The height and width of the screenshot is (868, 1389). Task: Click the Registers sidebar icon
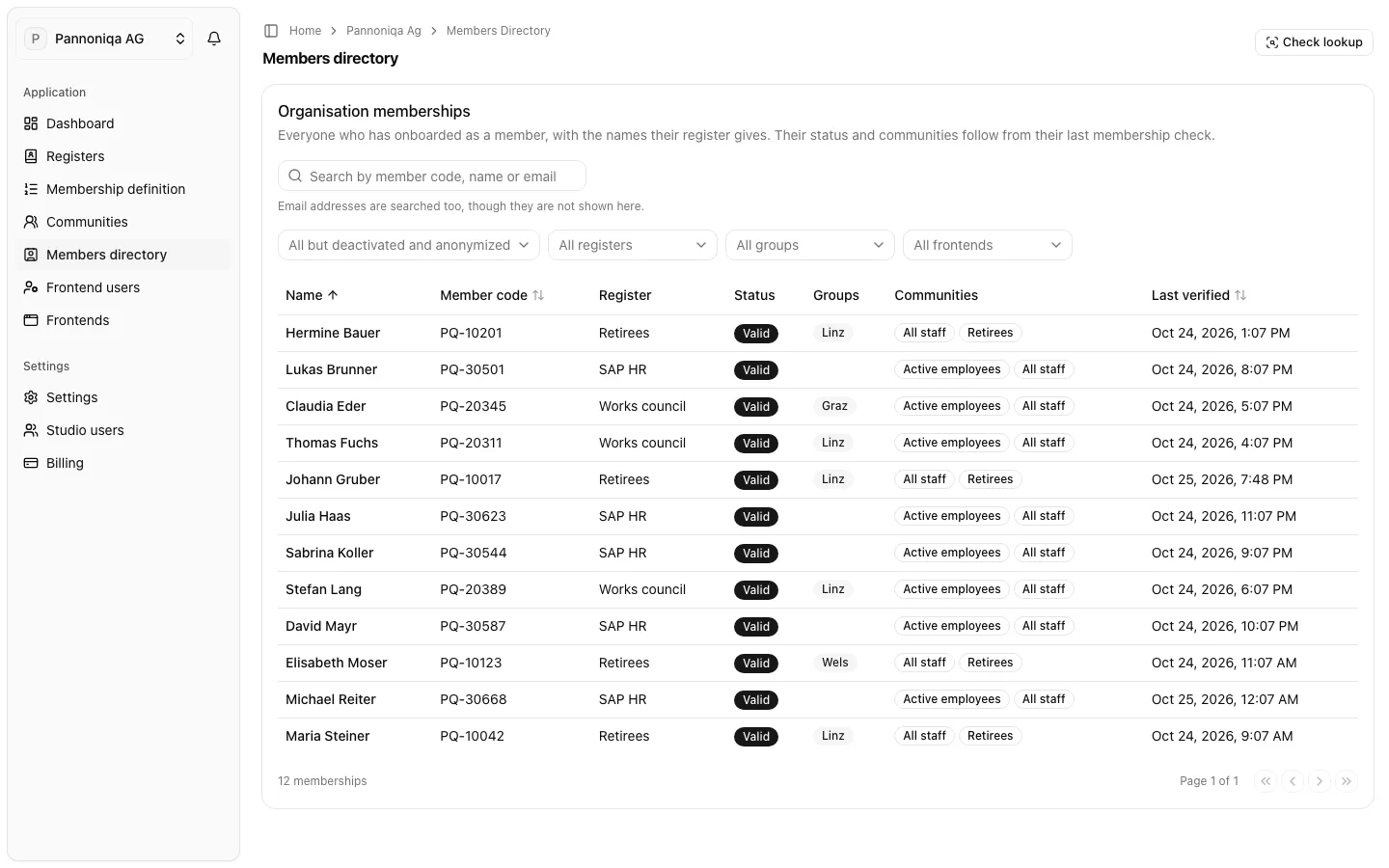[x=31, y=156]
